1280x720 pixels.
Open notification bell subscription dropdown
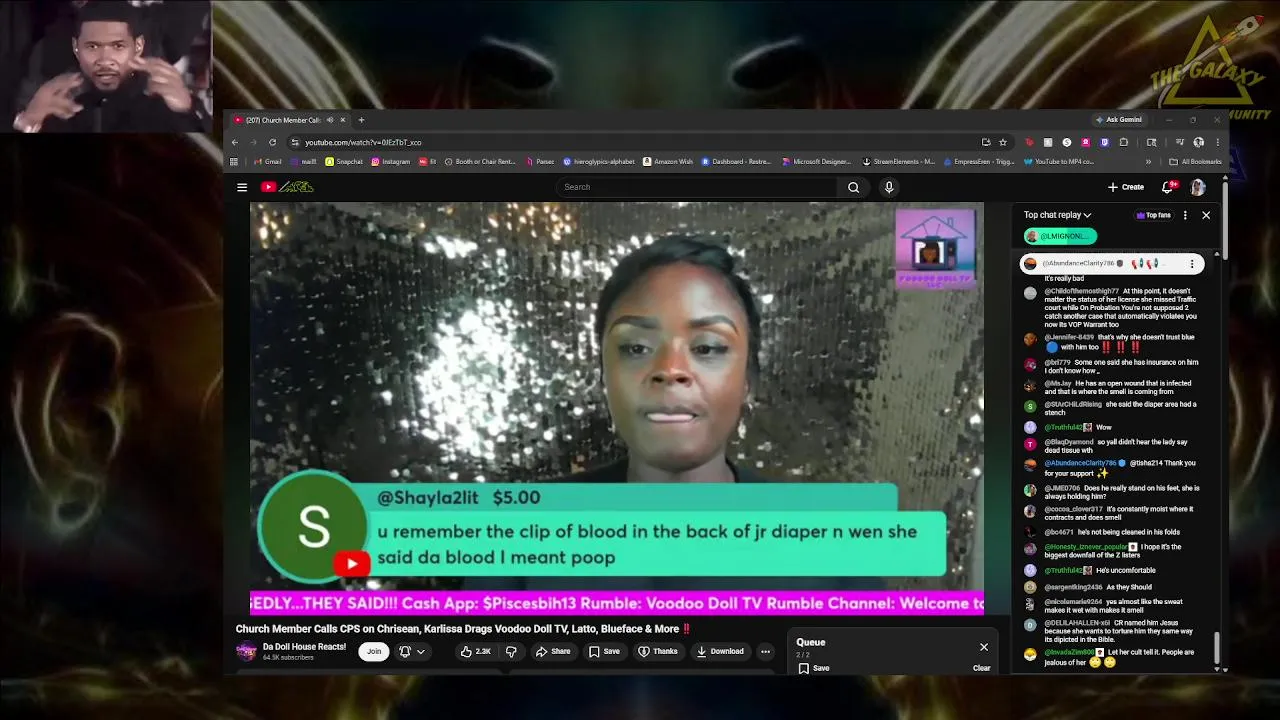411,652
